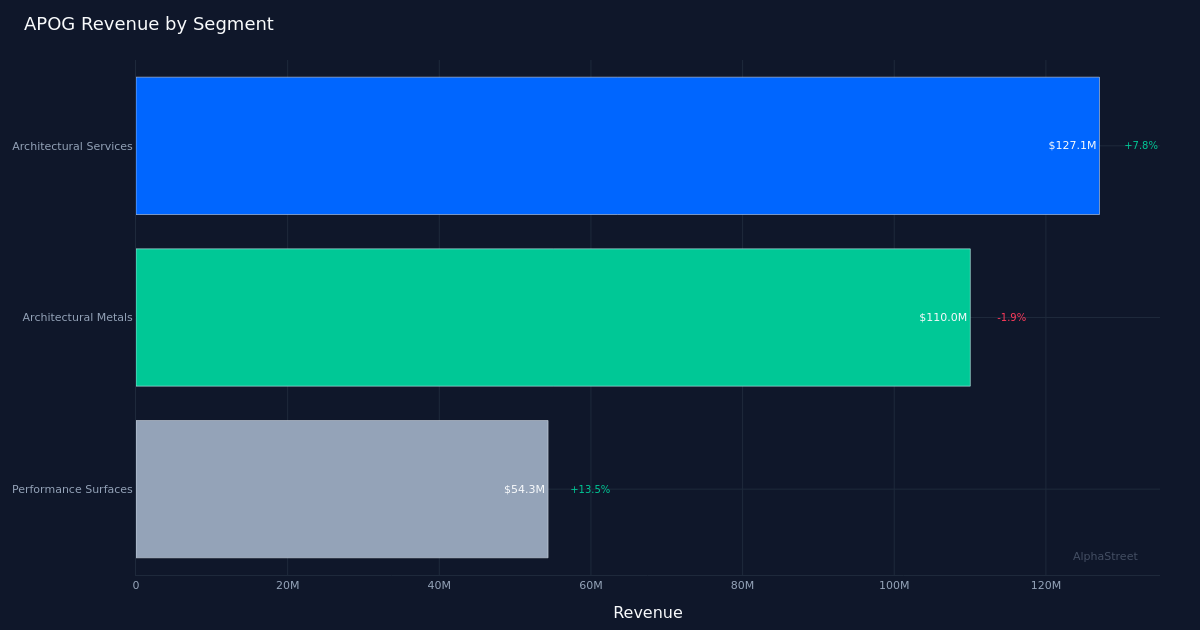
Task: Click the +13.5% growth indicator
Action: click(590, 490)
